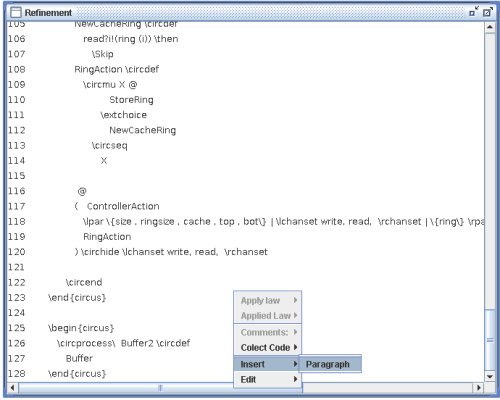500x400 pixels.
Task: Click the horizontal scrollbar right arrow
Action: click(x=478, y=388)
